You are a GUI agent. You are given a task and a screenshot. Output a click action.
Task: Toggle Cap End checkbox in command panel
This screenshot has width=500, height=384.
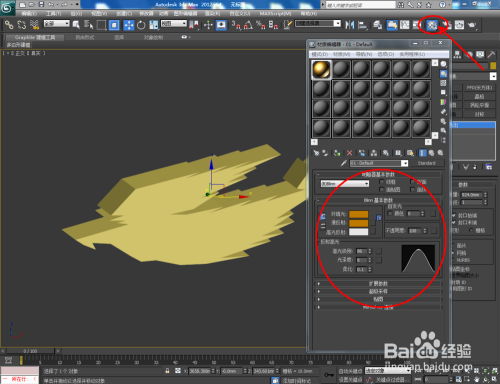pos(454,222)
